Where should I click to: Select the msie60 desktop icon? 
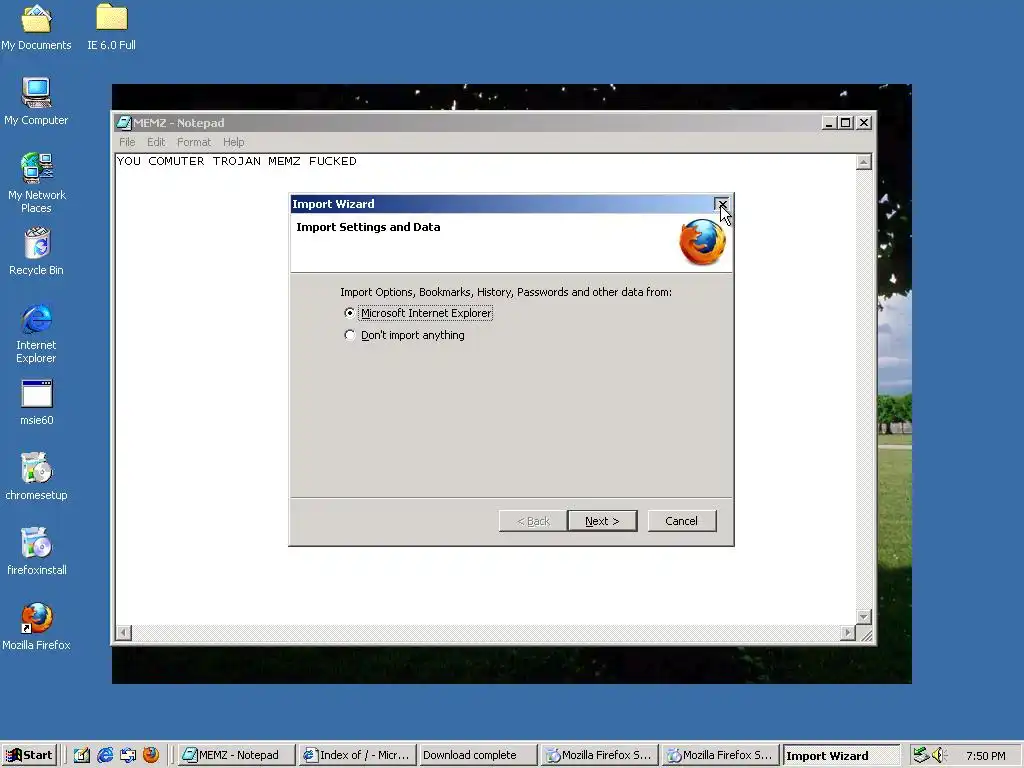[37, 402]
